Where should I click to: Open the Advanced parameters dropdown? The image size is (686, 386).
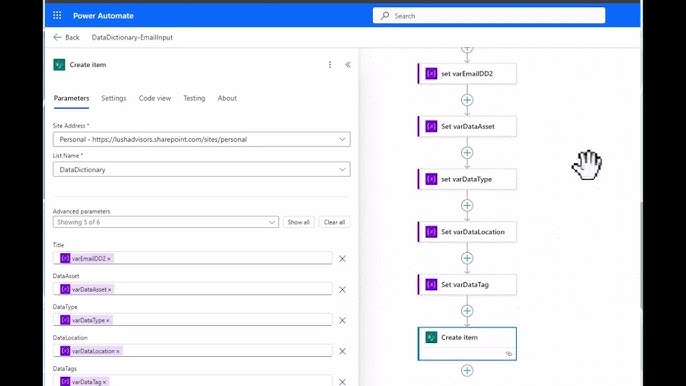pos(165,222)
